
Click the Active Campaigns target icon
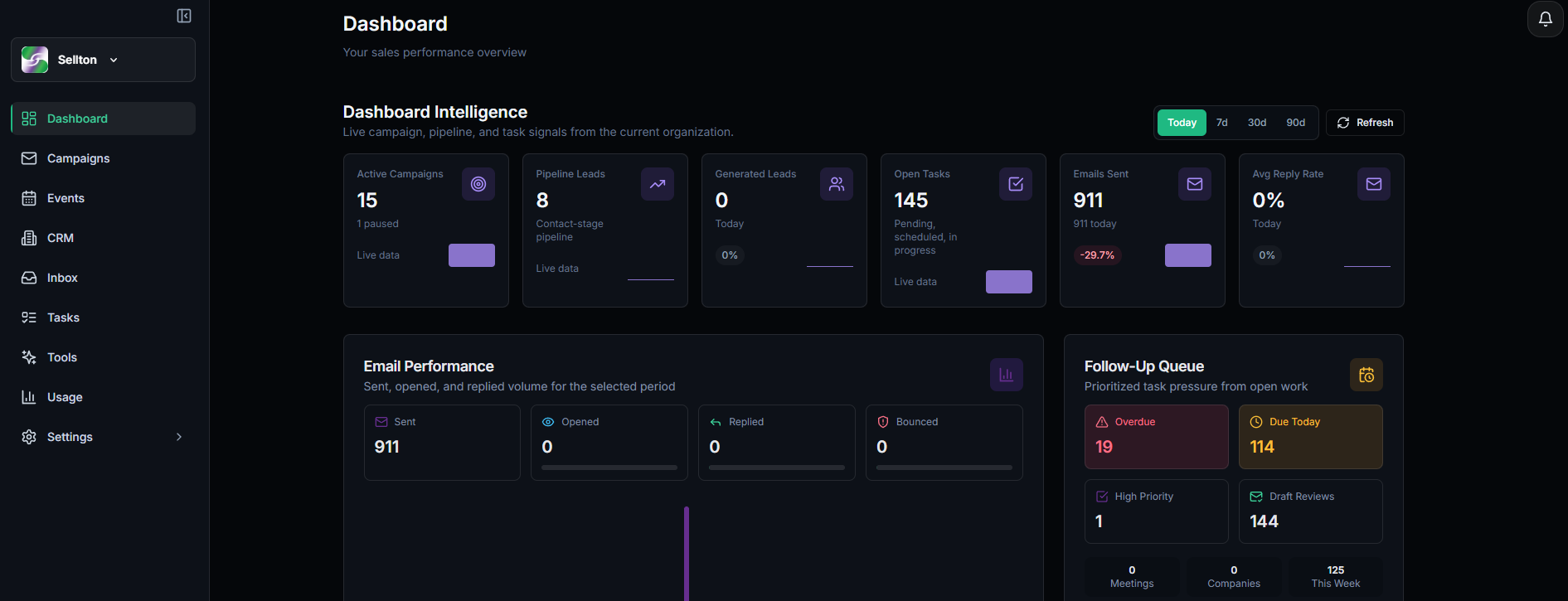click(478, 184)
